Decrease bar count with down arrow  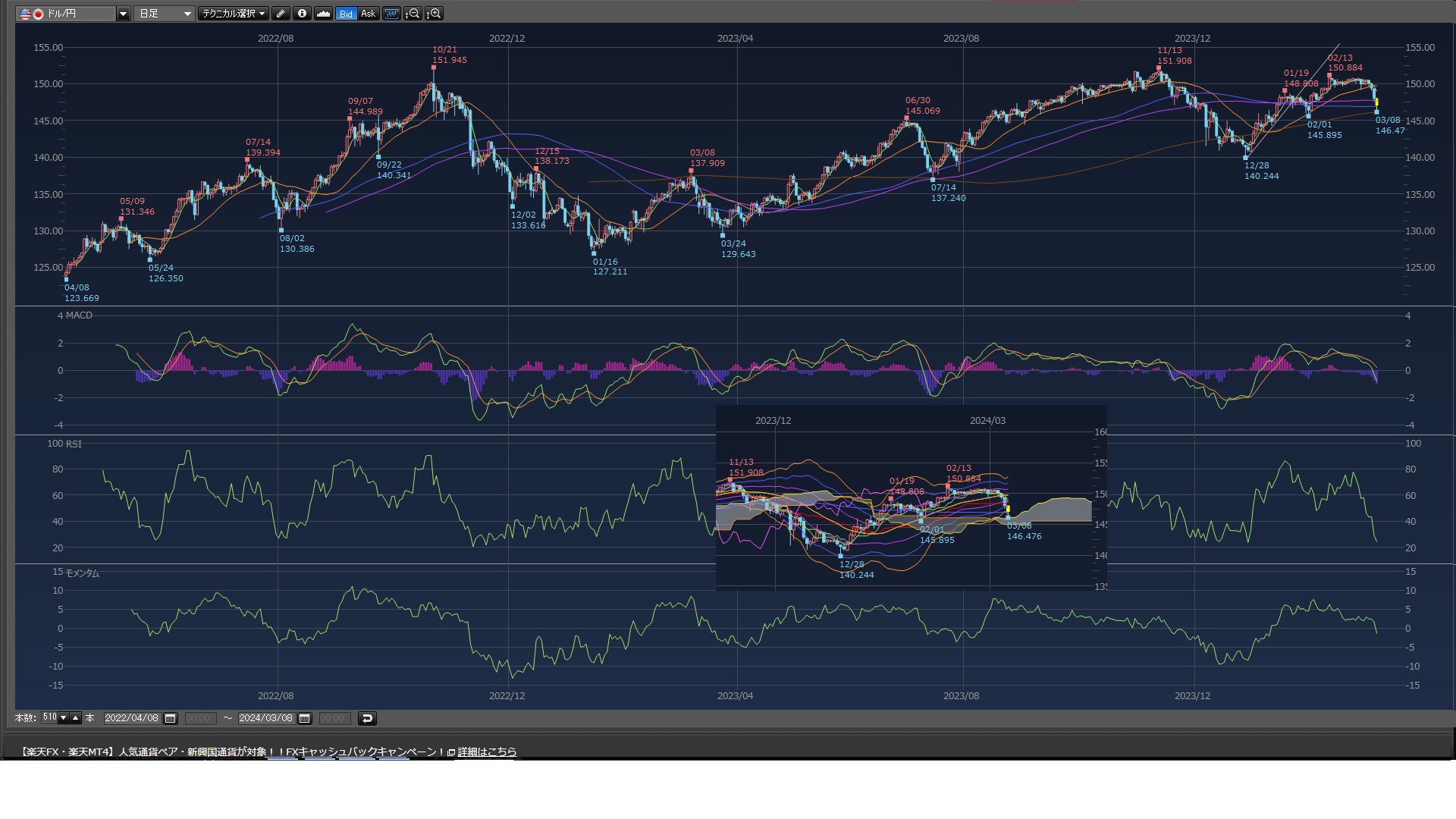[x=64, y=718]
